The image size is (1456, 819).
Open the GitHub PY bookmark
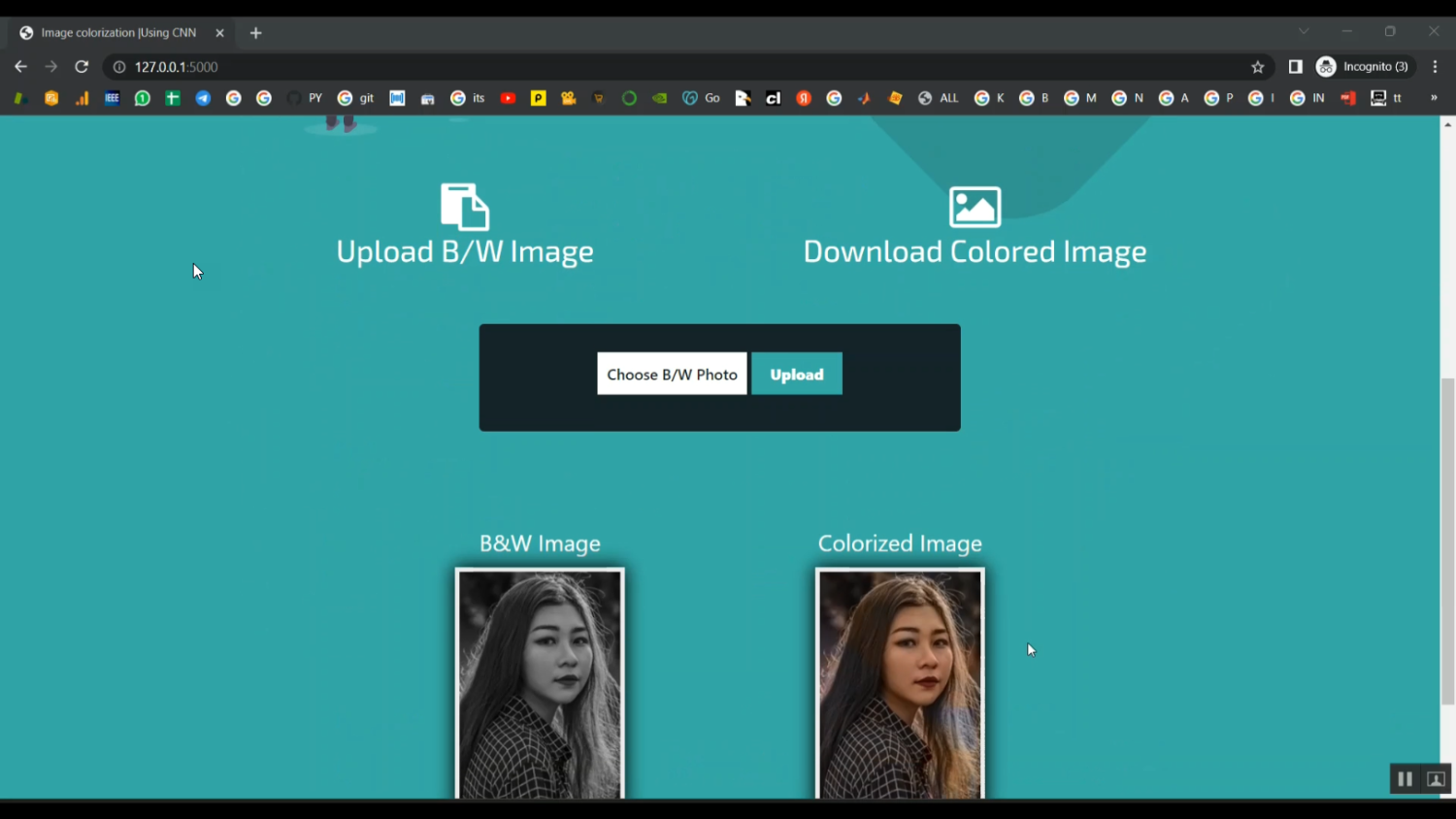[x=305, y=98]
